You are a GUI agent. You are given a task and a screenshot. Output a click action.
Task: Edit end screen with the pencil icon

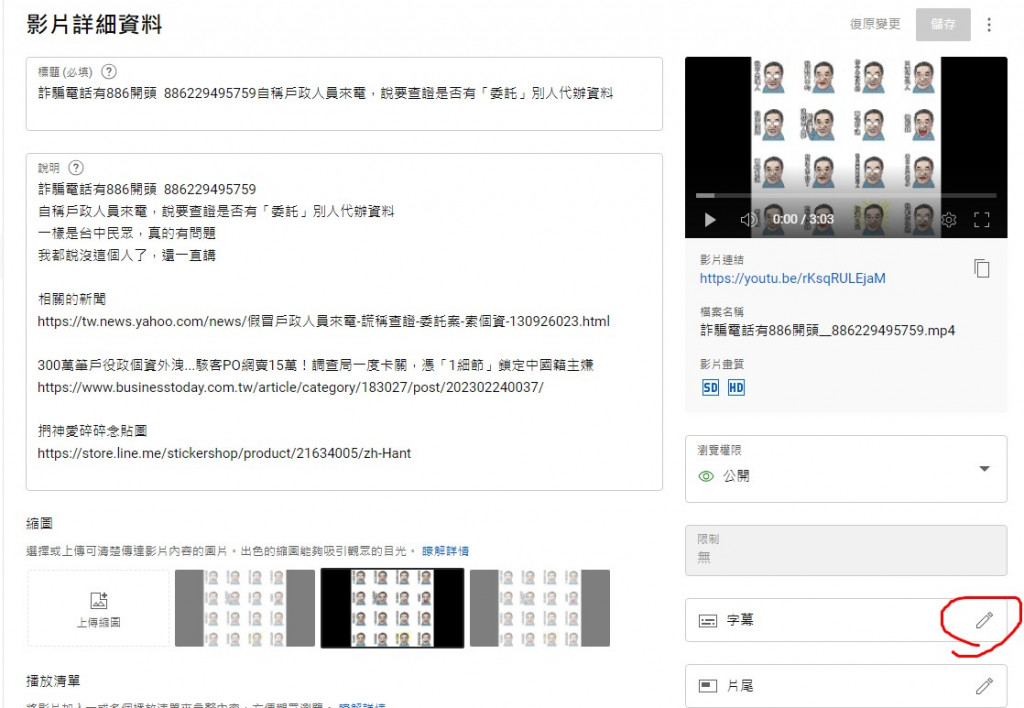[984, 686]
